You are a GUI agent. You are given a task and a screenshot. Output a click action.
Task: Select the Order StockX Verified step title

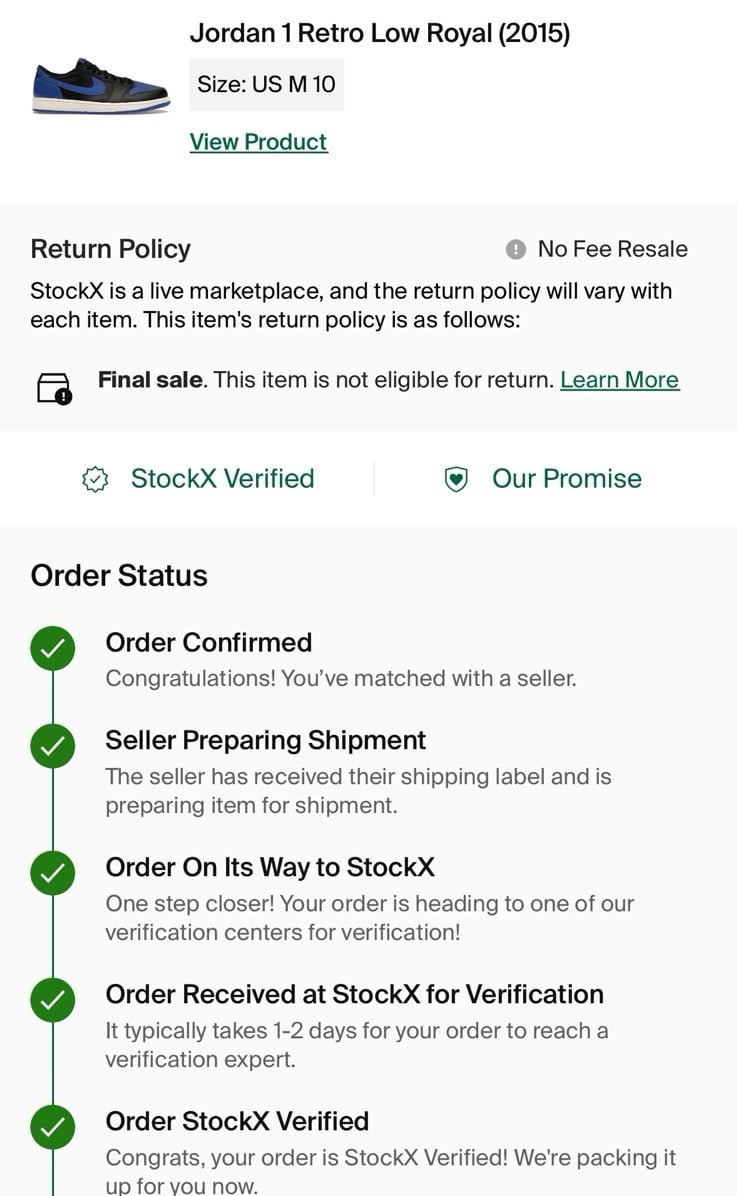(237, 1120)
